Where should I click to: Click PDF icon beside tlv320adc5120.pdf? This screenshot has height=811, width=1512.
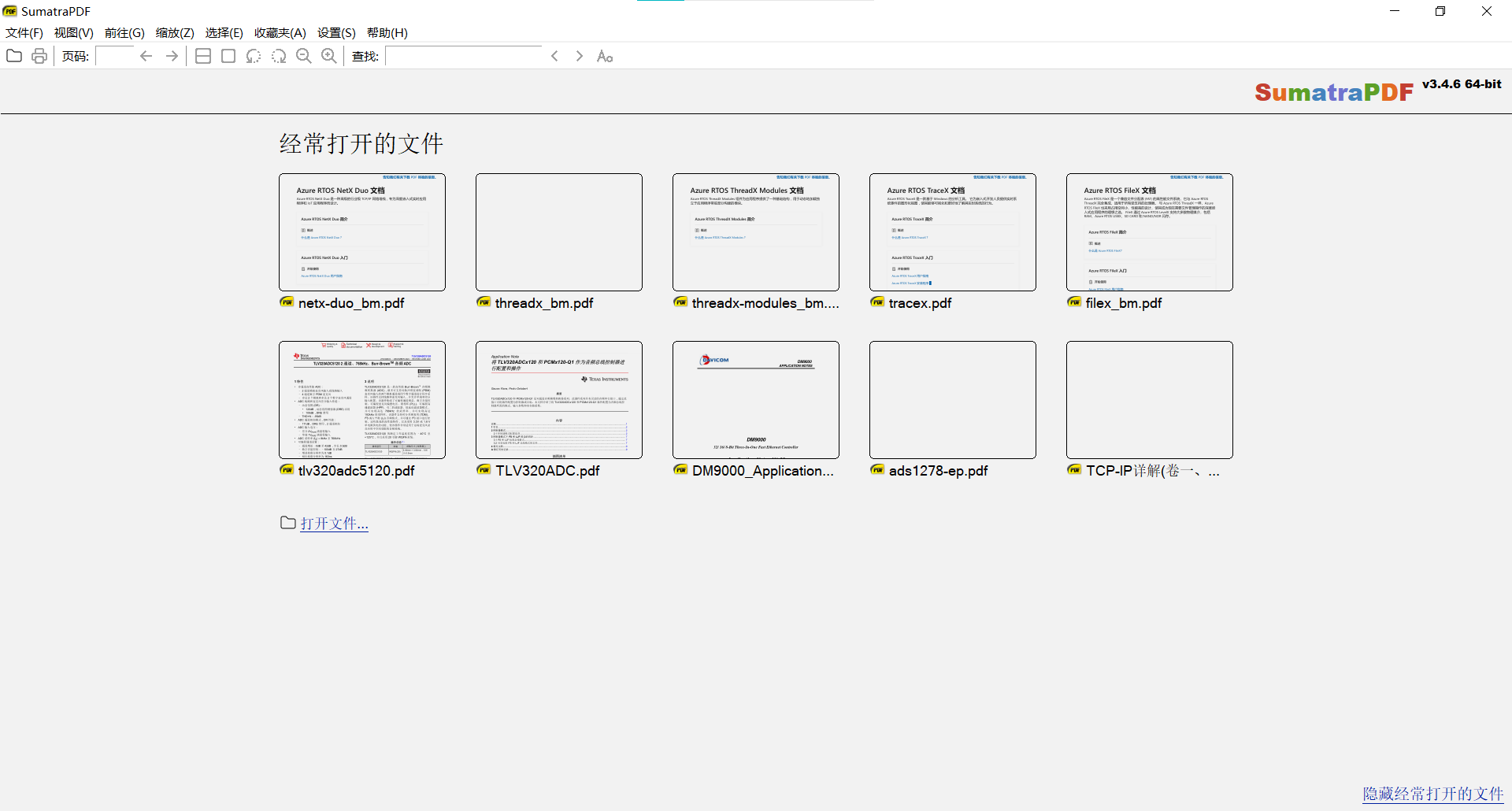coord(287,470)
